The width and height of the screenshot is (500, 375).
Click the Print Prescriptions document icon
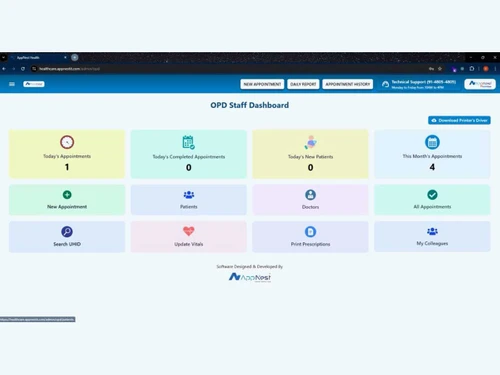pos(310,232)
